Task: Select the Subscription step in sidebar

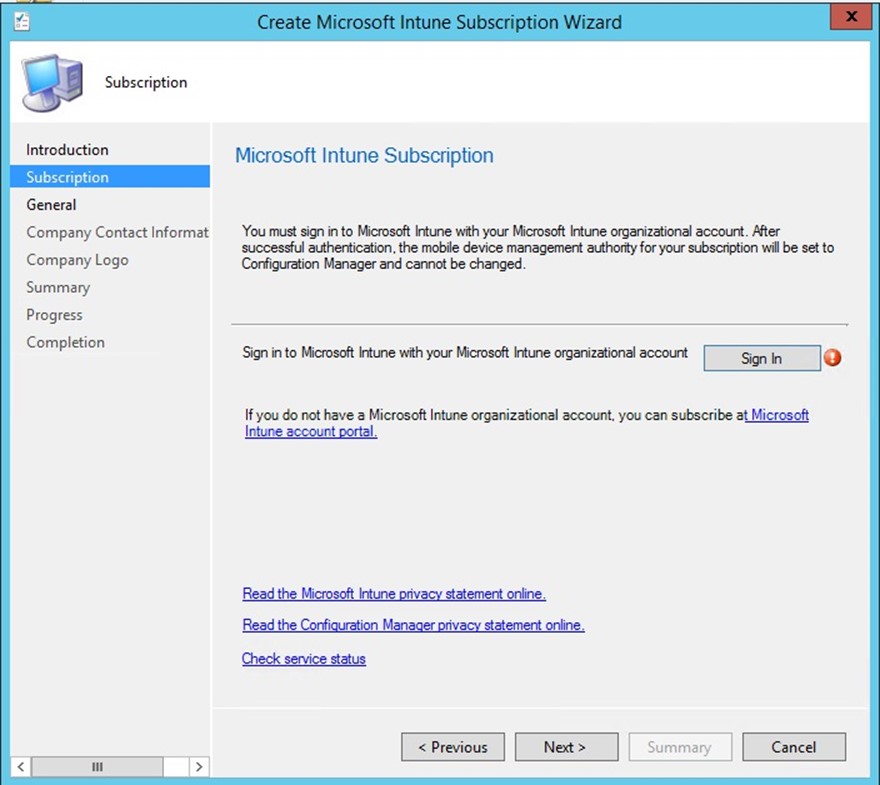Action: [x=67, y=177]
